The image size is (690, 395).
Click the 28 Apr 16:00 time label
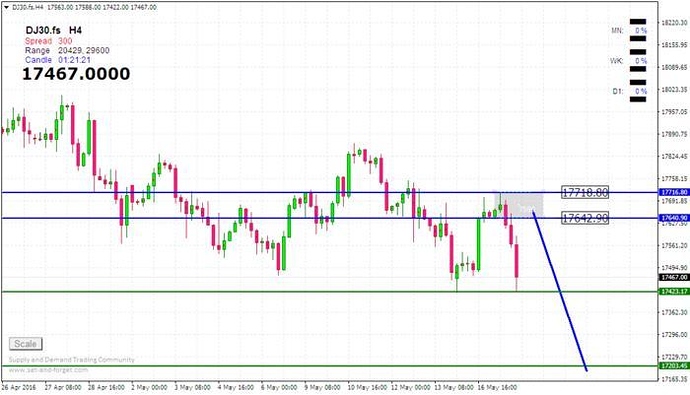pyautogui.click(x=106, y=388)
